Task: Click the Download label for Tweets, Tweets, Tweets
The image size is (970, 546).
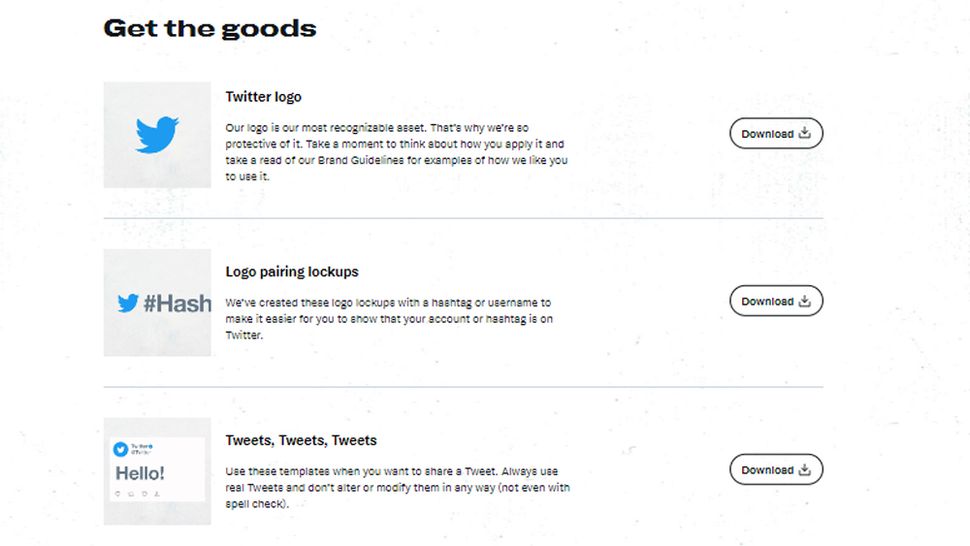Action: point(767,471)
